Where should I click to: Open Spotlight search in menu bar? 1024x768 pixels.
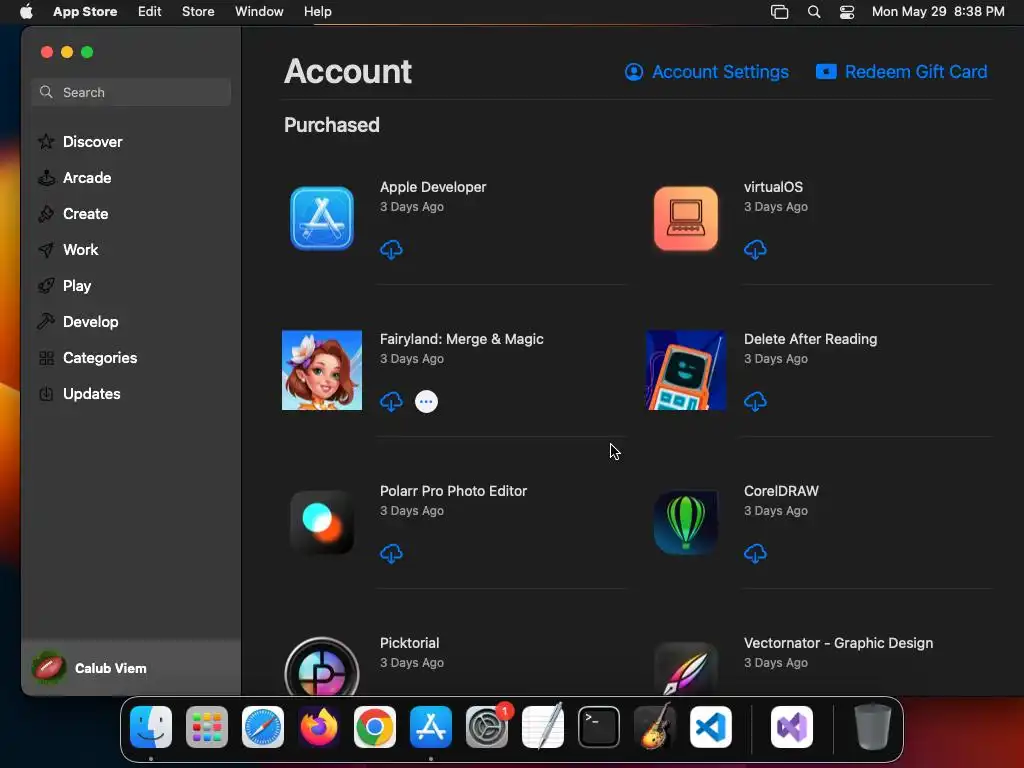[814, 12]
